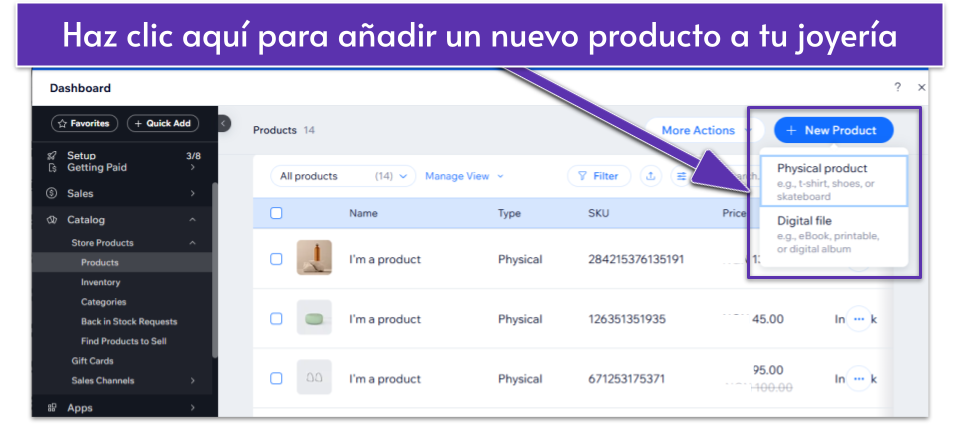Choose Digital file from the menu
960x424 pixels.
pyautogui.click(x=833, y=234)
